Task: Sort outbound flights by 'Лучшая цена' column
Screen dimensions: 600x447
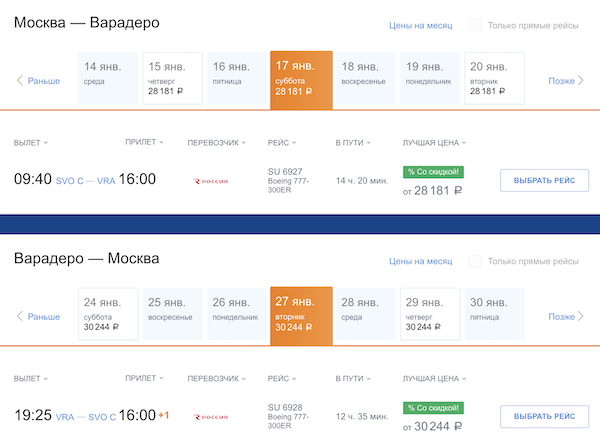Action: click(434, 143)
